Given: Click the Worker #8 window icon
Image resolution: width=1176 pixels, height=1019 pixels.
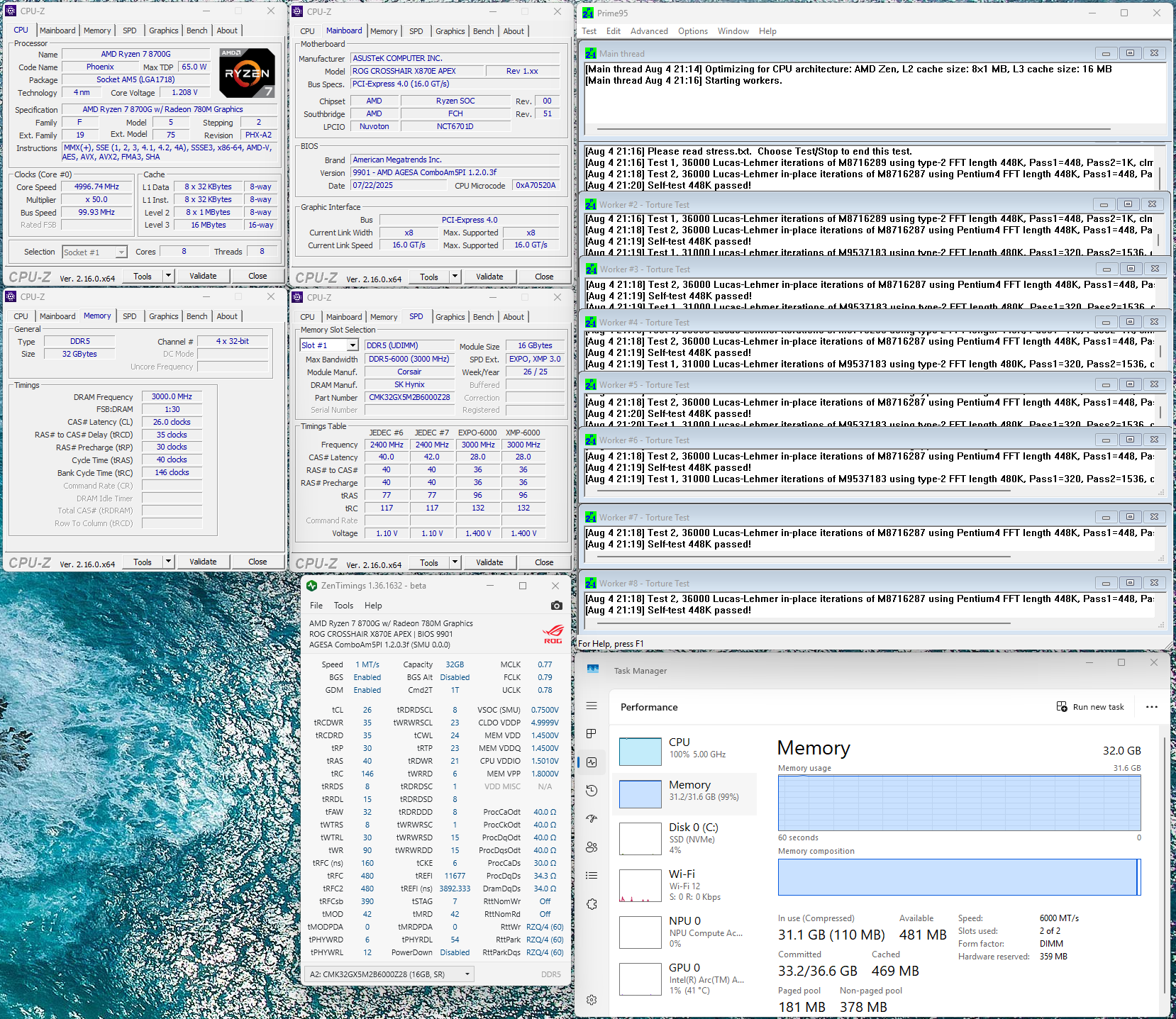Looking at the screenshot, I should coord(591,583).
